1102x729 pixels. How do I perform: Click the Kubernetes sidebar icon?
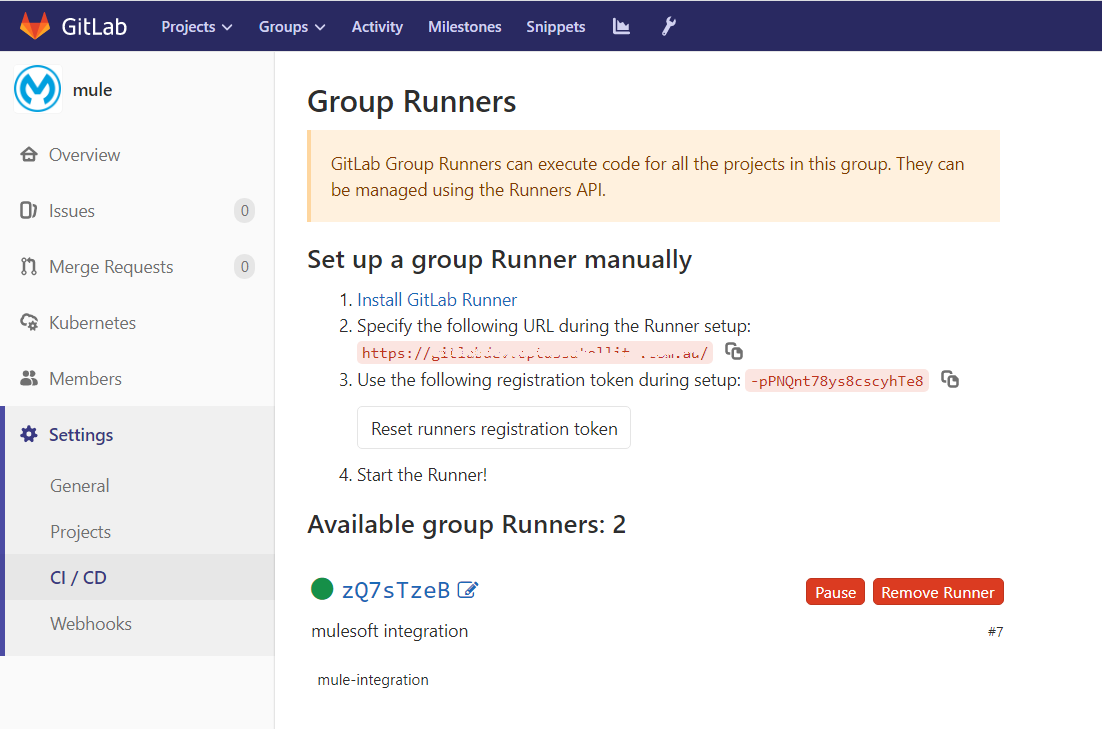tap(28, 322)
